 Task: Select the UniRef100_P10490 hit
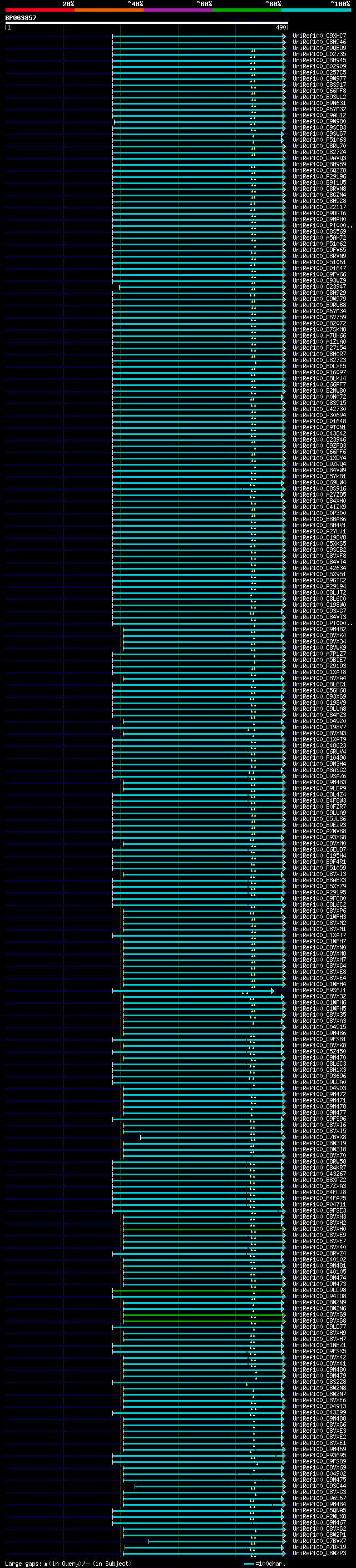[x=319, y=758]
